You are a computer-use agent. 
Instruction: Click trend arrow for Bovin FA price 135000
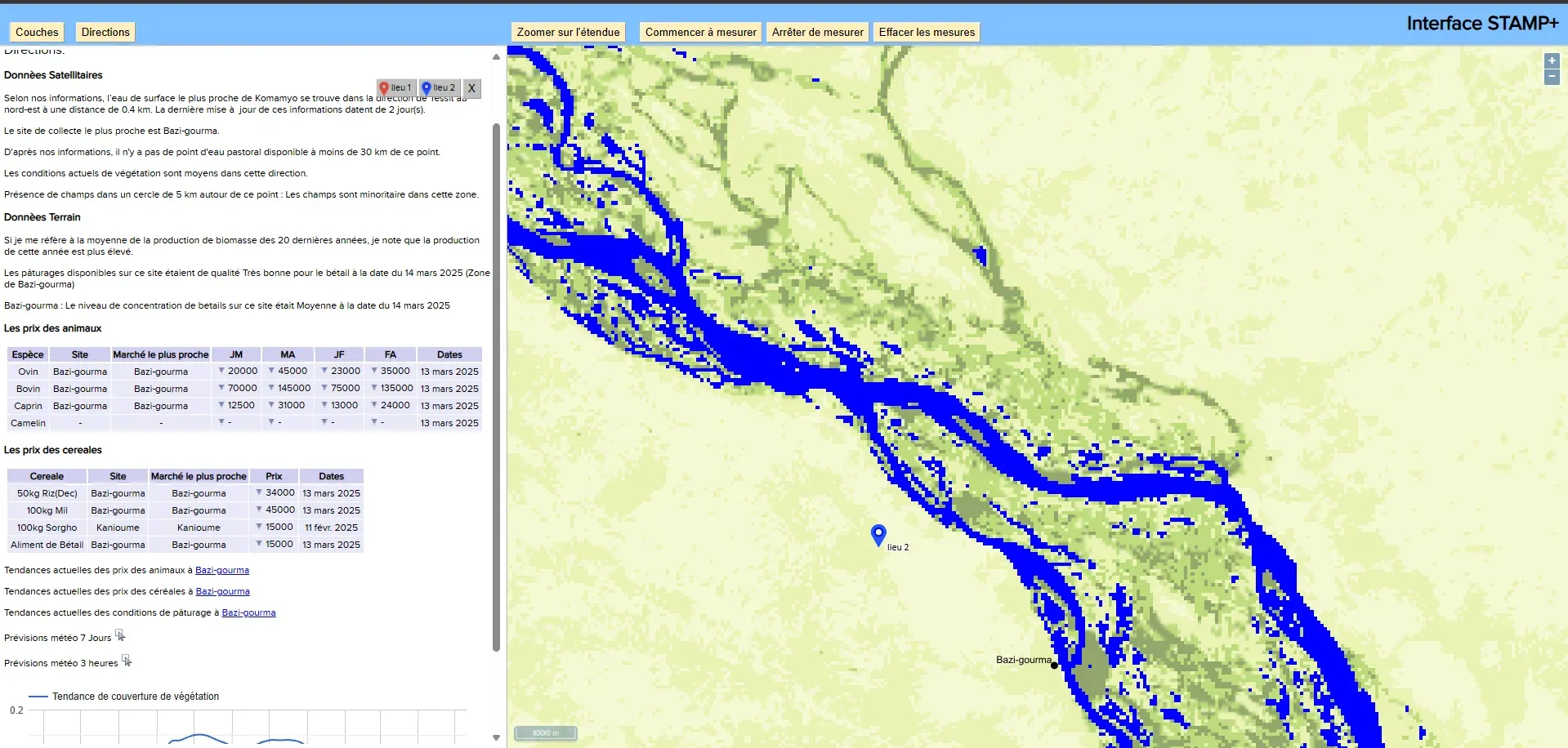374,388
